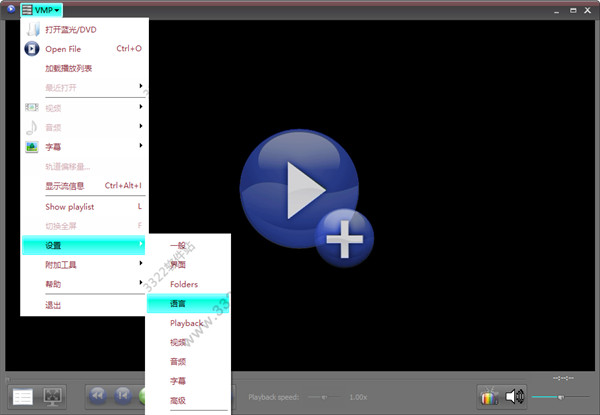This screenshot has width=600, height=415.
Task: Click 退出 to exit
Action: click(84, 305)
